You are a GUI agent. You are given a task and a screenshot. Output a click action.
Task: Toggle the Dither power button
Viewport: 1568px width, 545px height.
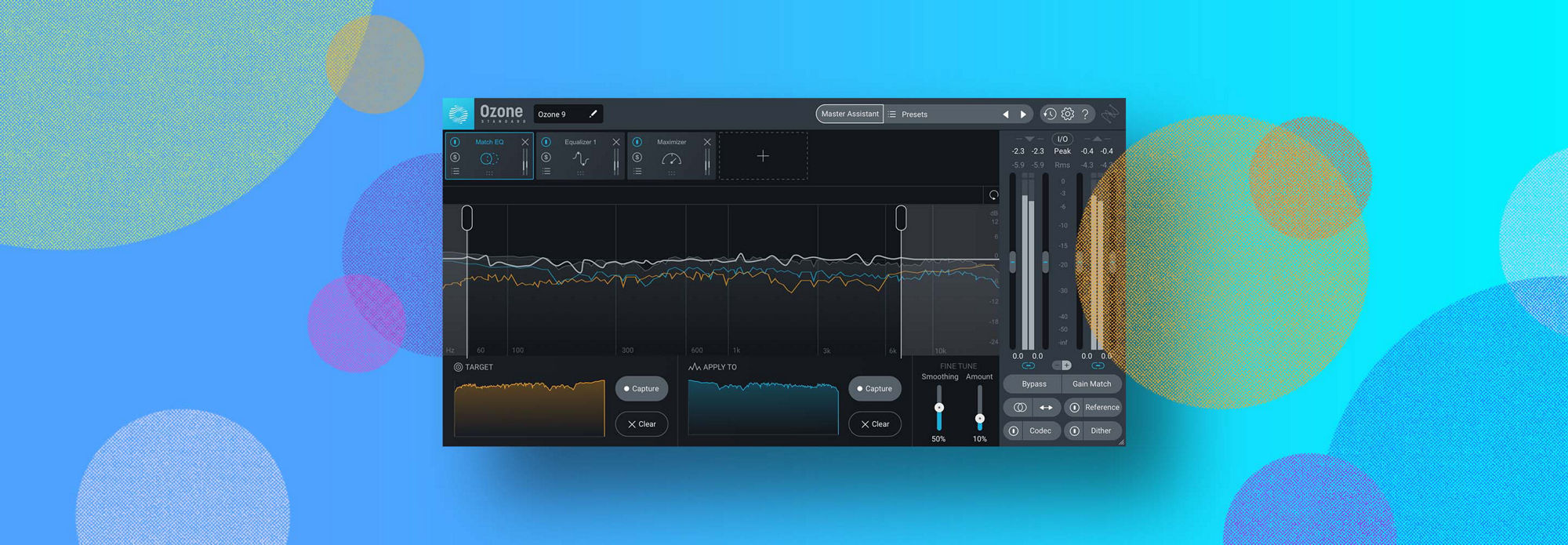click(1074, 431)
